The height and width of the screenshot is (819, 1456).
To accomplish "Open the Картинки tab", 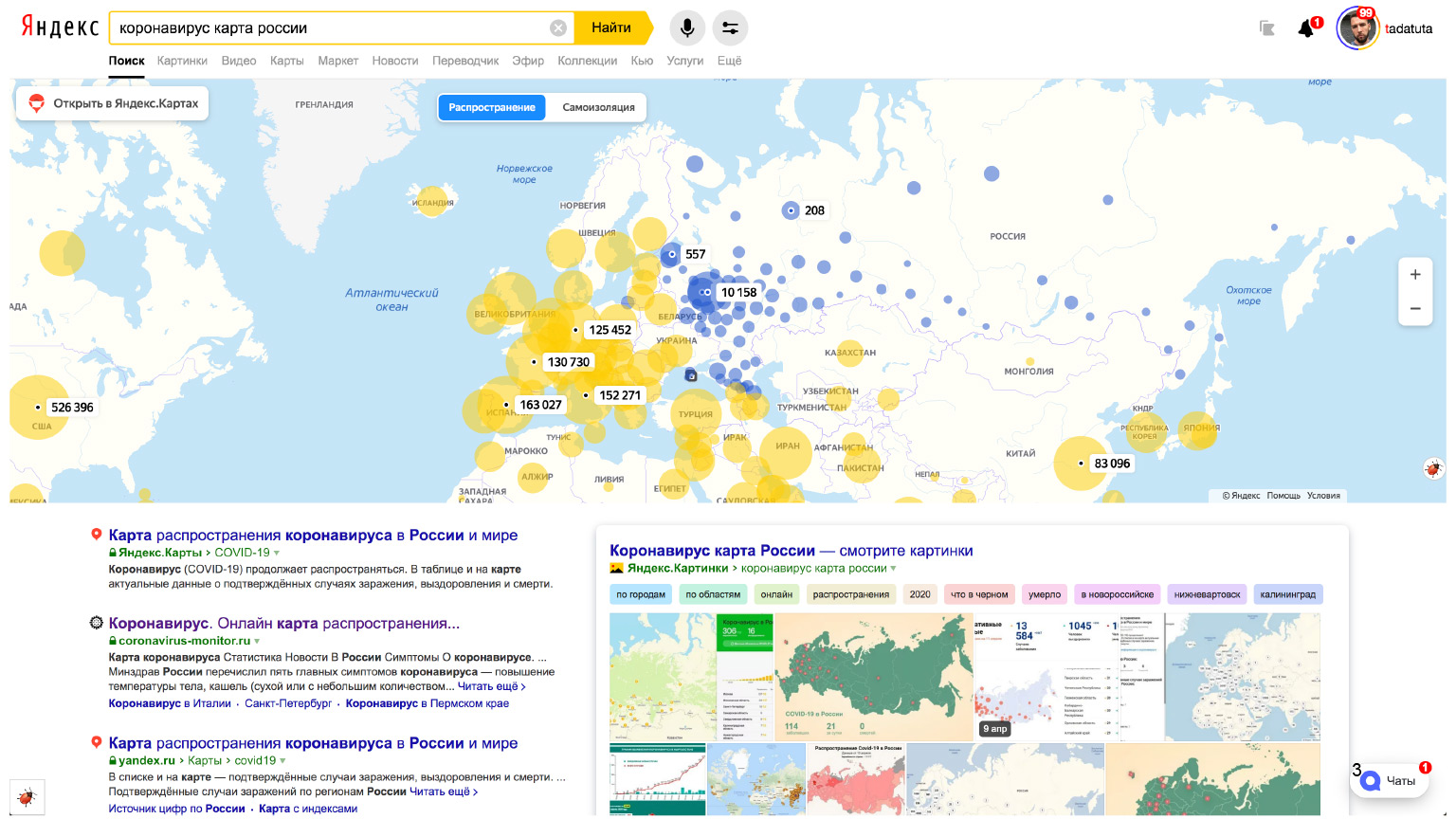I will pyautogui.click(x=182, y=61).
